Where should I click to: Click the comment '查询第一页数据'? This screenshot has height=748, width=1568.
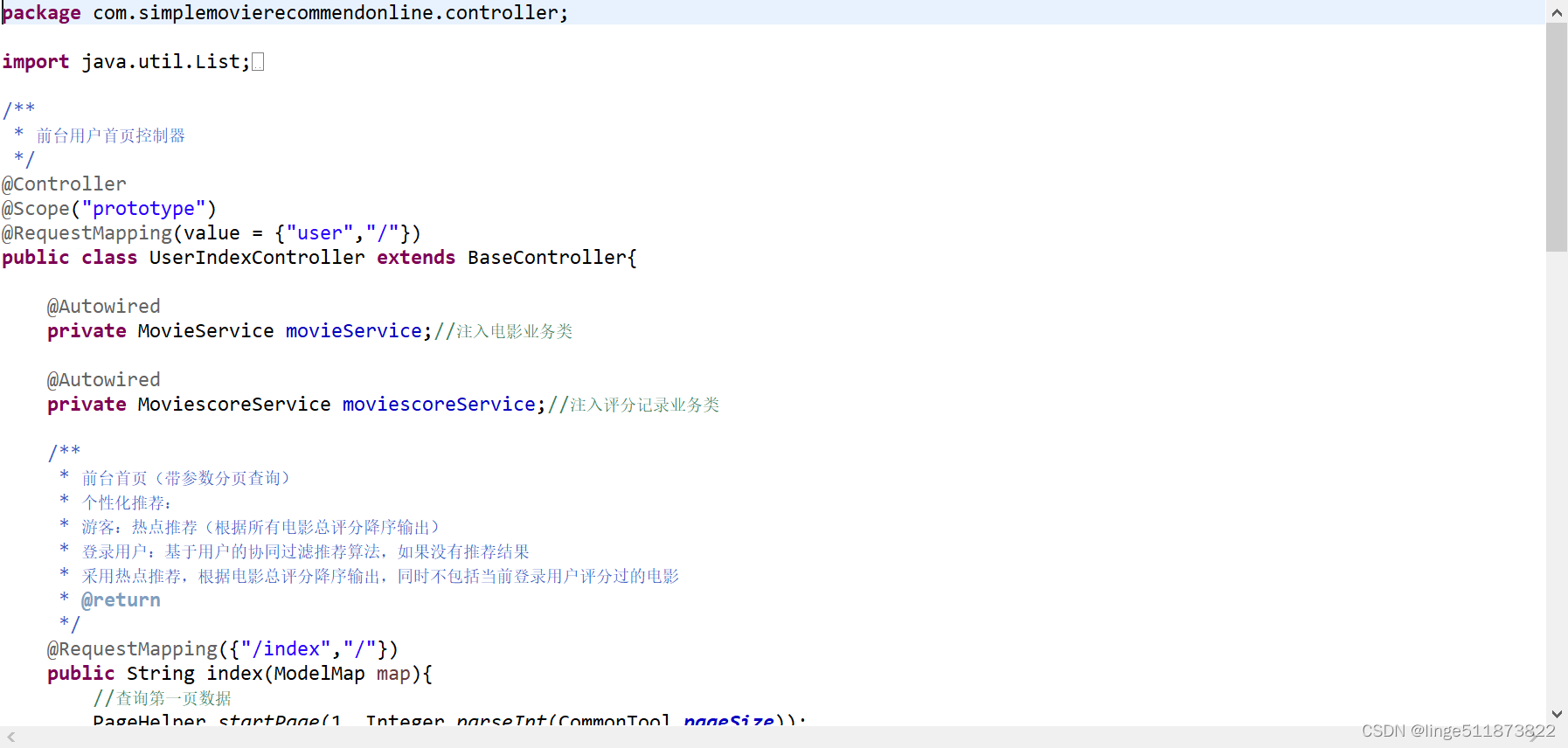coord(174,698)
